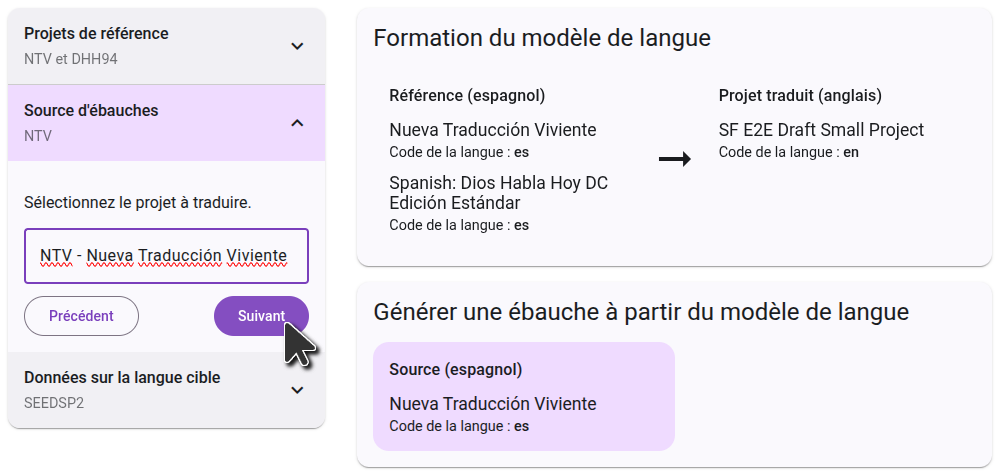
Task: Focus the NTV project selection field
Action: click(x=166, y=256)
